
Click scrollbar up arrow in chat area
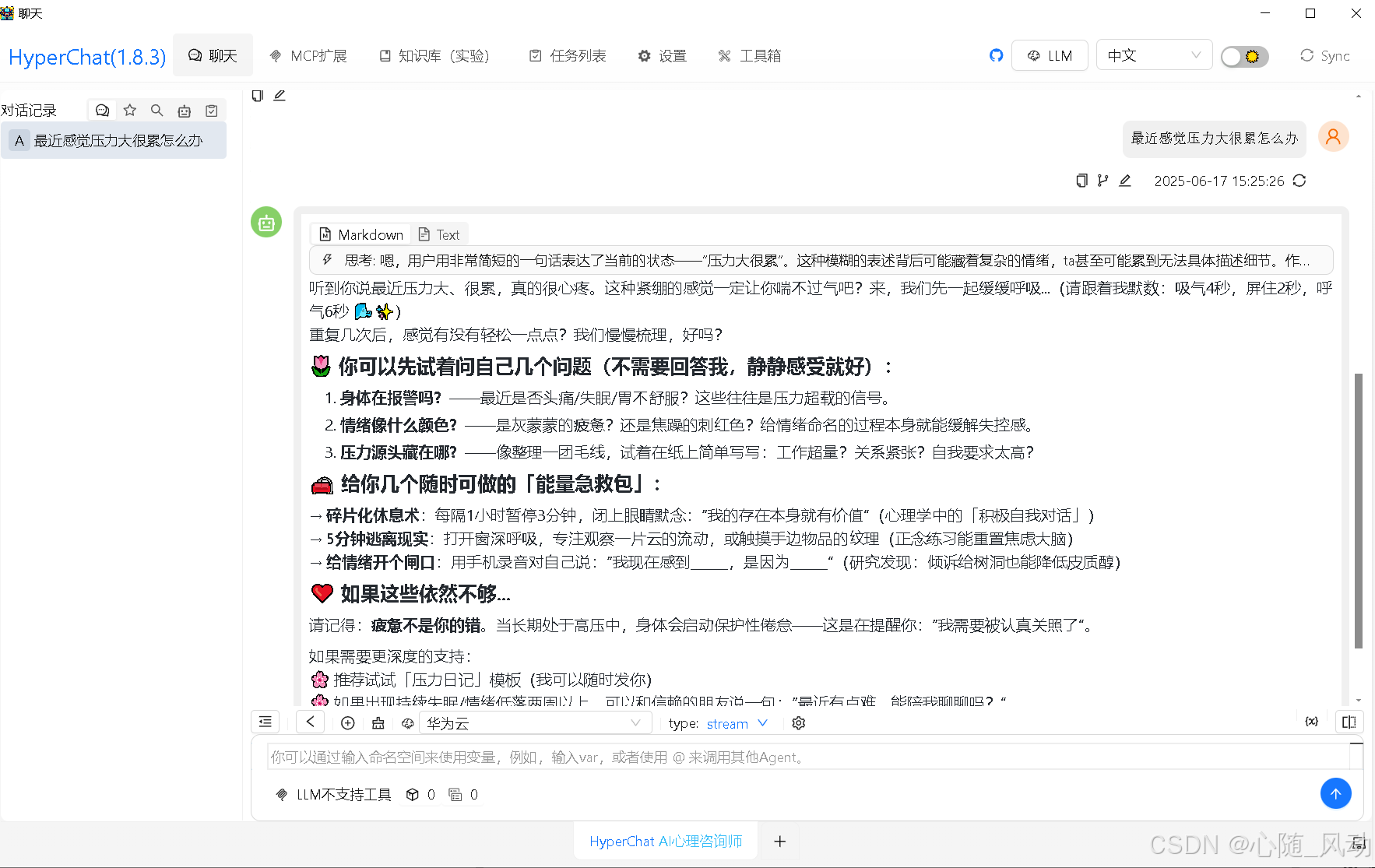(x=1359, y=97)
